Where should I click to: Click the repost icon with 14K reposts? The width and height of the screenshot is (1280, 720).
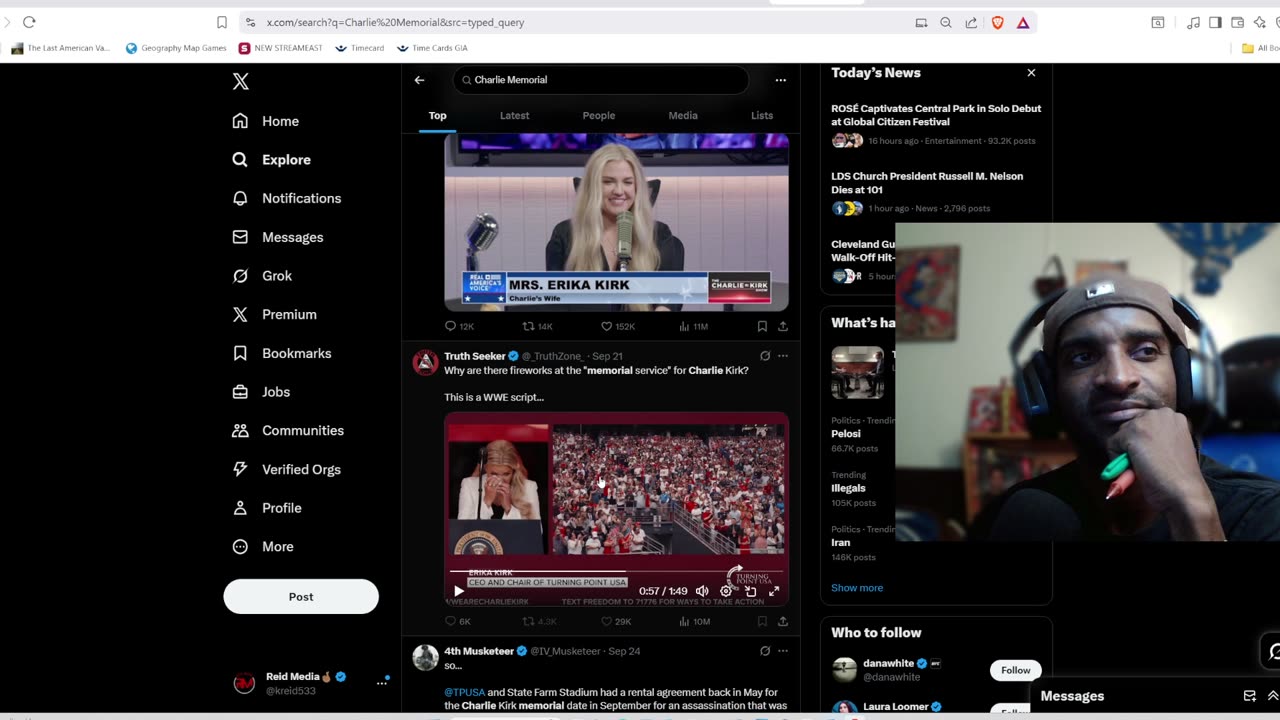[x=528, y=326]
